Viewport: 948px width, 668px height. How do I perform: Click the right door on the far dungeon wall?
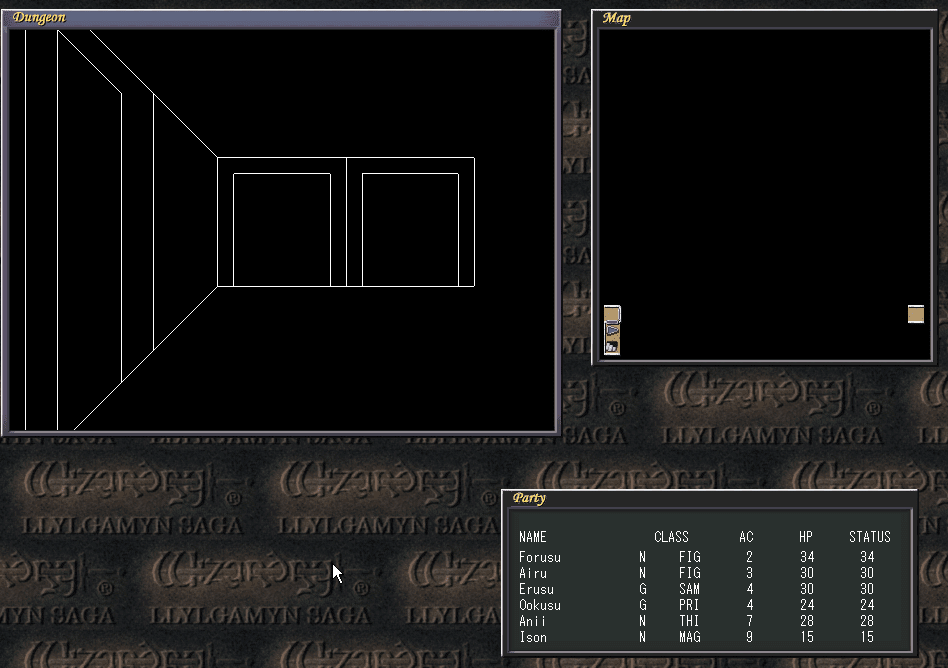click(x=411, y=230)
